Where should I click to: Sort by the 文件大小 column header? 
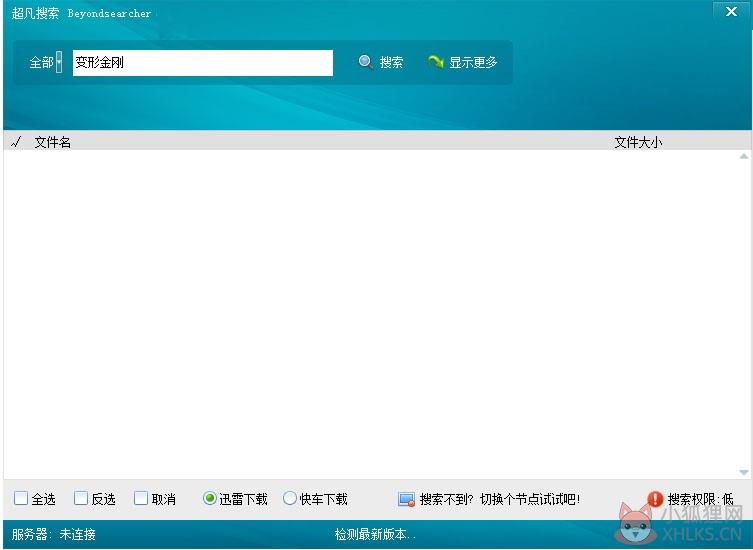pyautogui.click(x=638, y=142)
